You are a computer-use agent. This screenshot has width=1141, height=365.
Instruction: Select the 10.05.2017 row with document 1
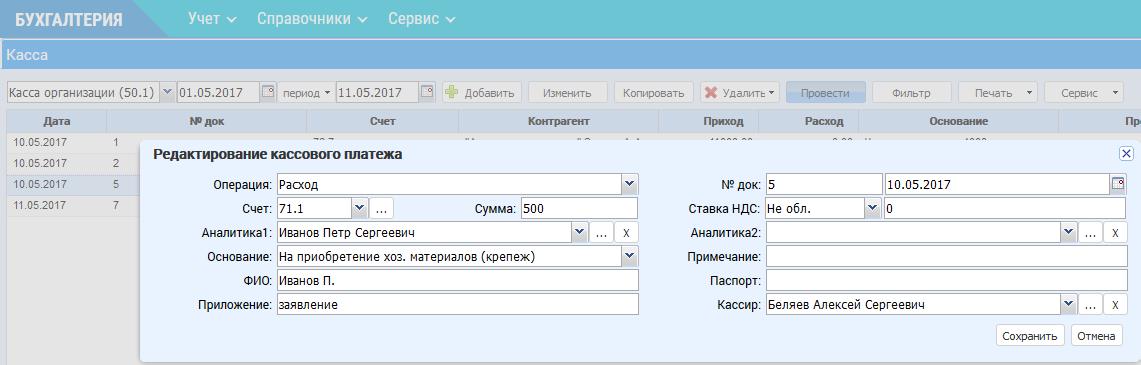click(73, 143)
